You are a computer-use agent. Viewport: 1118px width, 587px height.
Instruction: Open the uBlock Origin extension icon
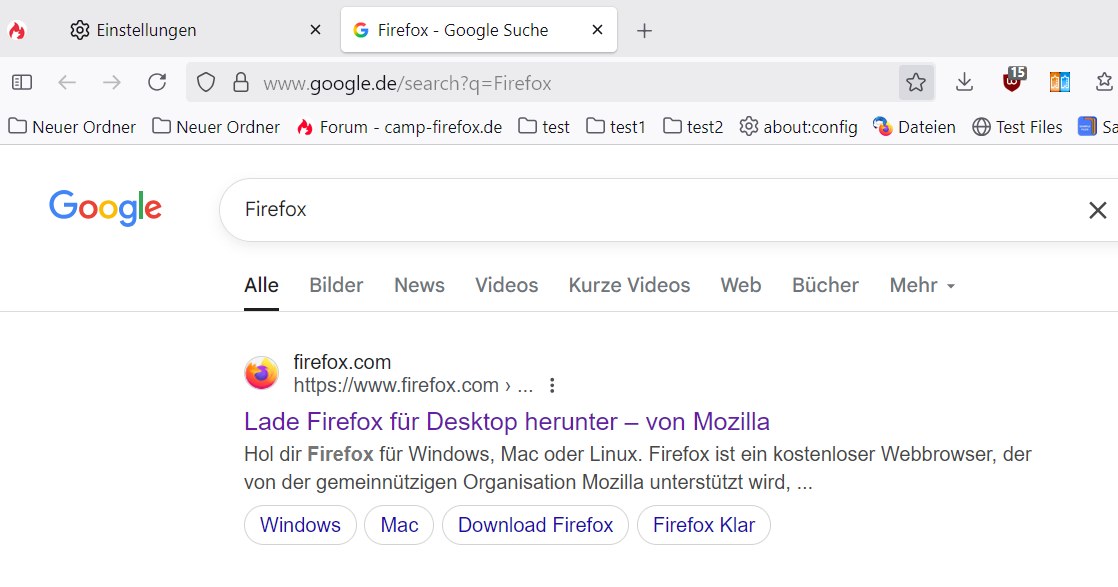(x=1014, y=81)
